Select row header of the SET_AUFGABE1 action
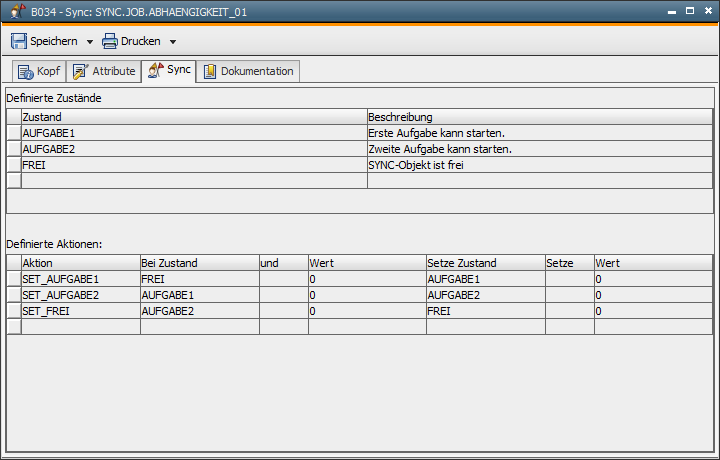 14,279
